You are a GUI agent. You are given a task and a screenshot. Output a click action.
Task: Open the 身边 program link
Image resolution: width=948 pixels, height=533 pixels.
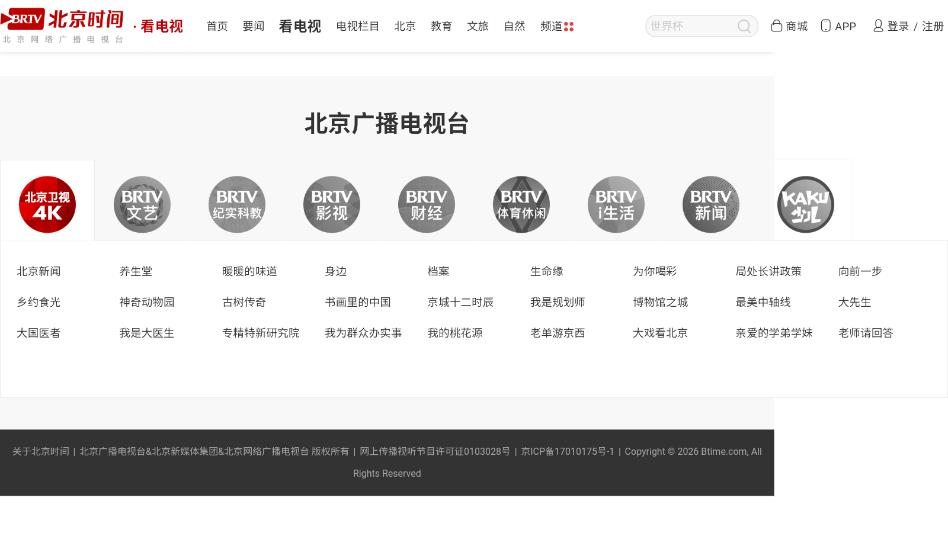pyautogui.click(x=336, y=271)
